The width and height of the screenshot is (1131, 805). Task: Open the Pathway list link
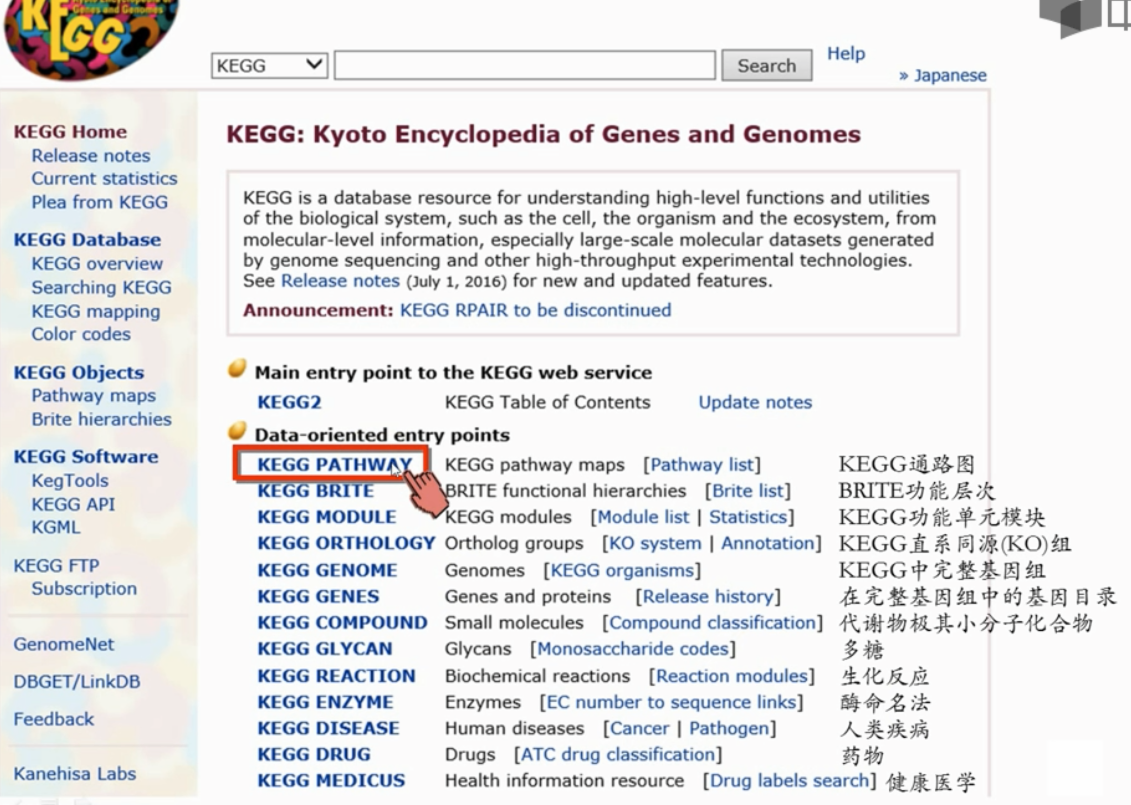[x=702, y=465]
